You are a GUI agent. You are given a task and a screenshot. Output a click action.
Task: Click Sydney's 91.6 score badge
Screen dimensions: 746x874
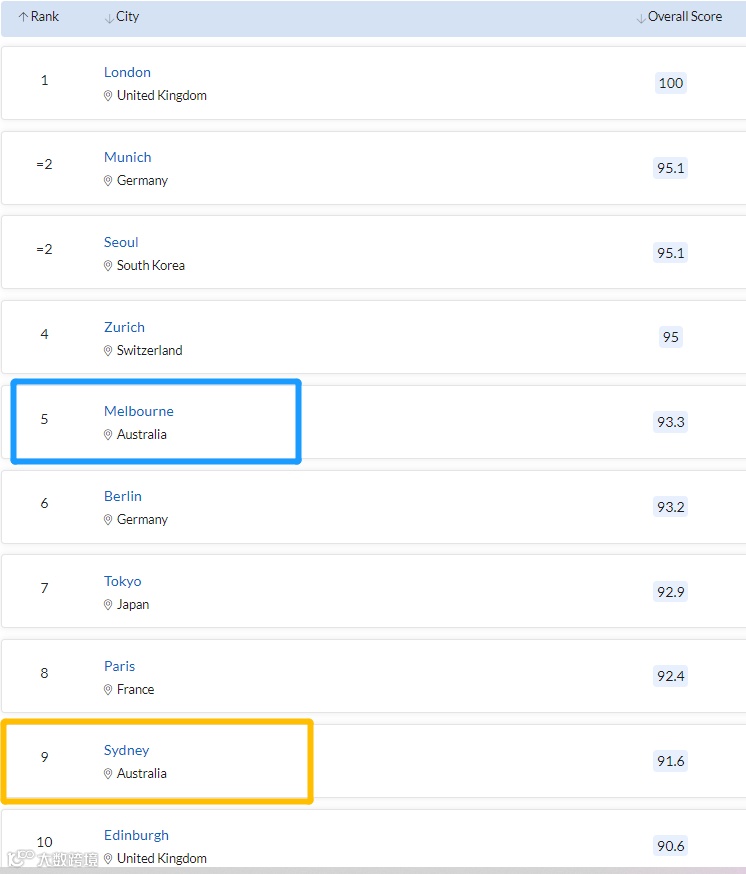tap(670, 761)
